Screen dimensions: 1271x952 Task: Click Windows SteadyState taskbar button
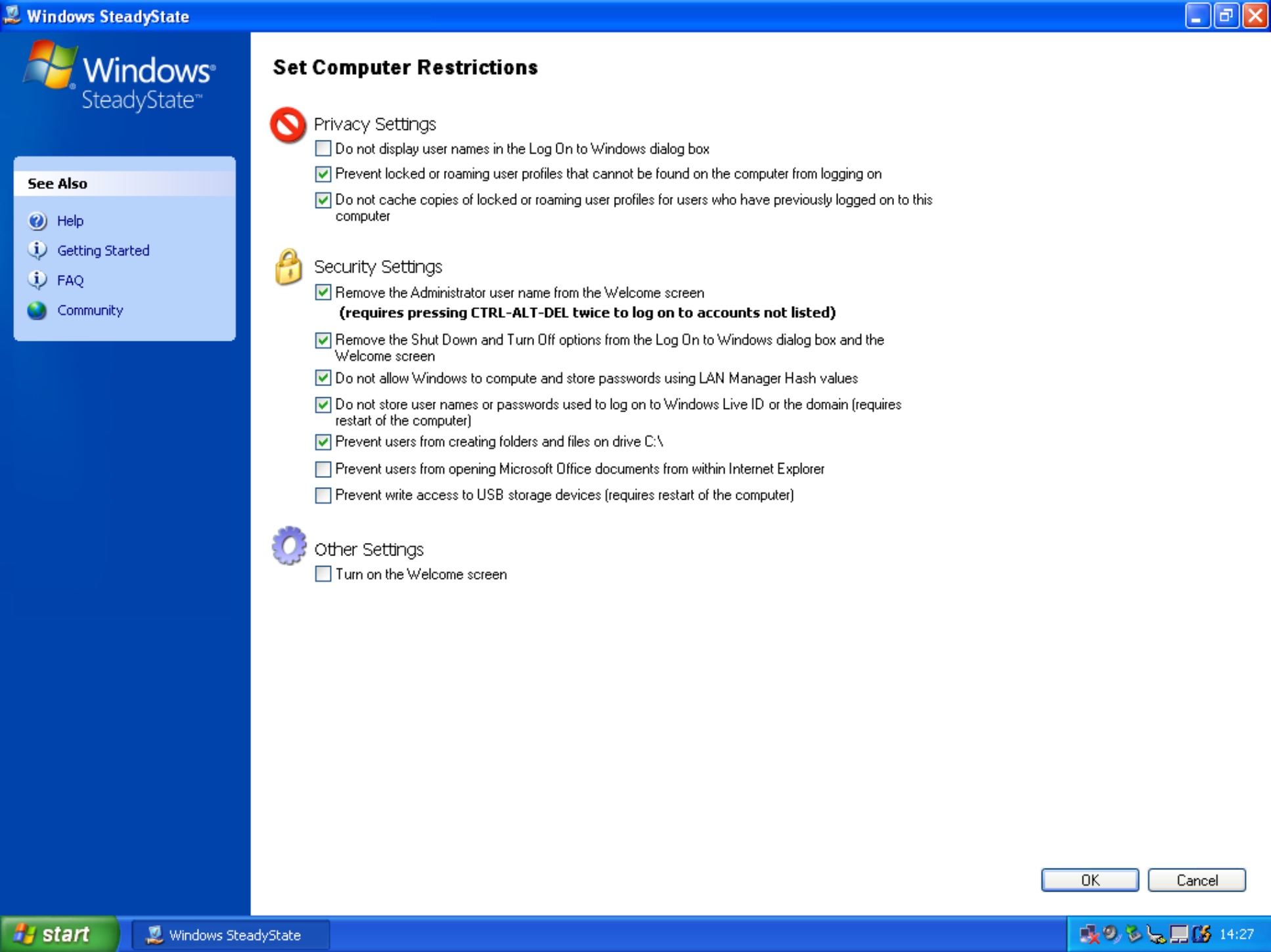219,934
